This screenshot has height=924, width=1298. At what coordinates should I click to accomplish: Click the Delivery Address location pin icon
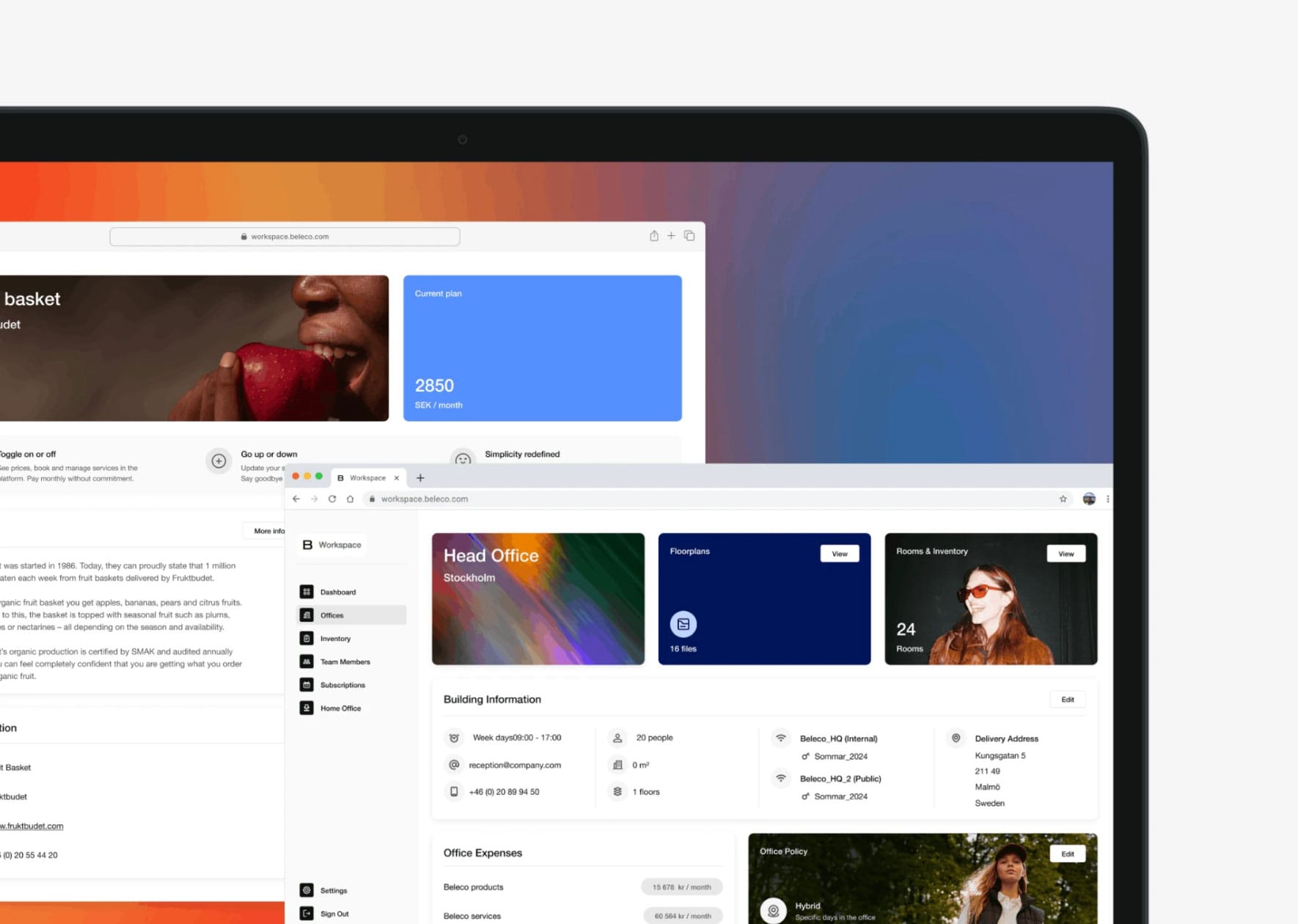(x=956, y=738)
